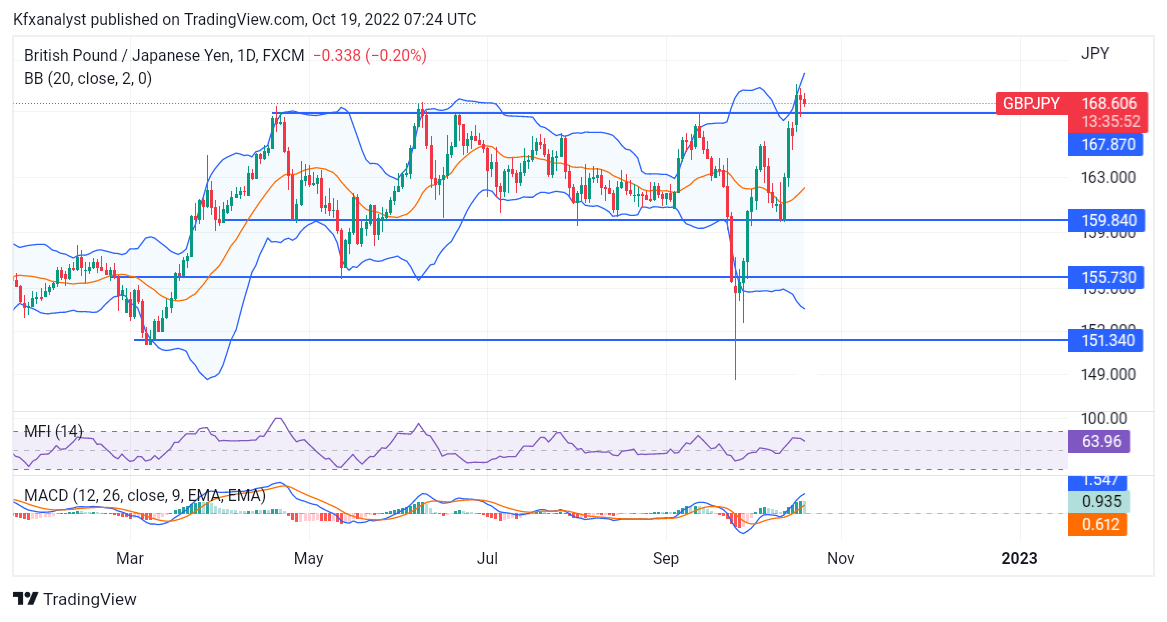This screenshot has height=622, width=1167.
Task: Open the MACD (12, 26, close, 9) legend
Action: tap(145, 496)
